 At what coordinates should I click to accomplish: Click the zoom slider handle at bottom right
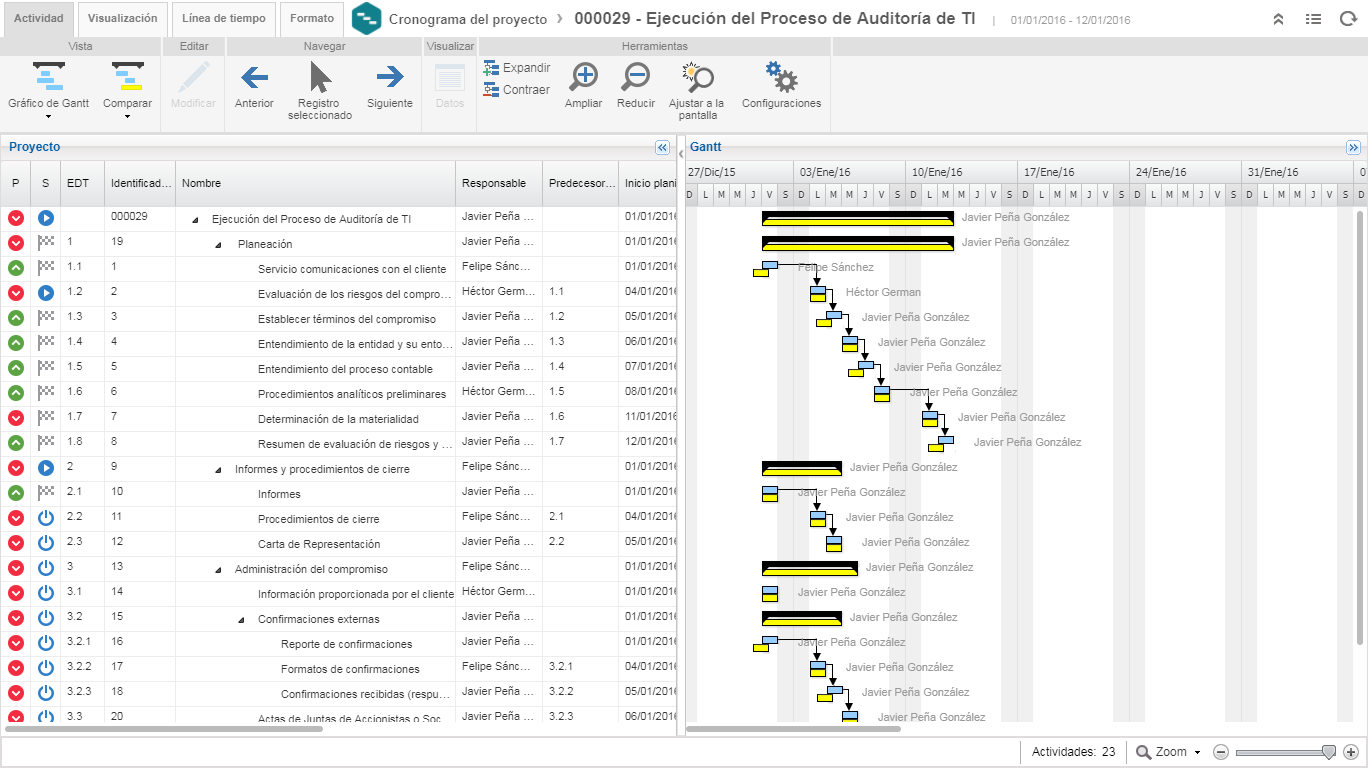1328,752
